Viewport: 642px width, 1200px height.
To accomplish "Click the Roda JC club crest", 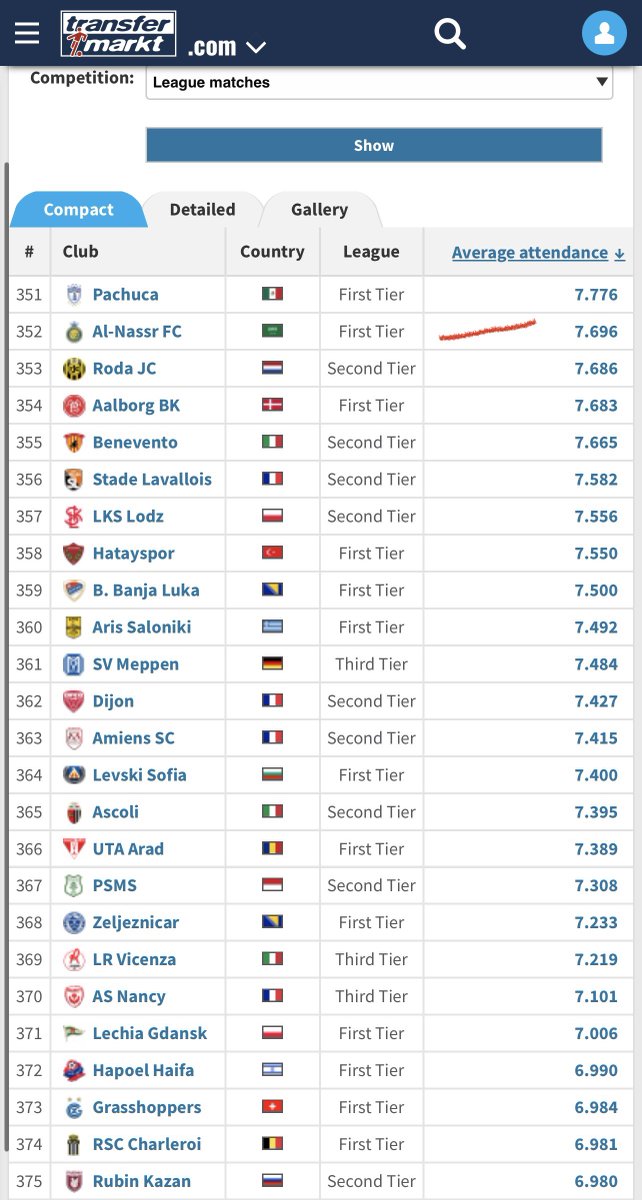I will click(x=74, y=369).
